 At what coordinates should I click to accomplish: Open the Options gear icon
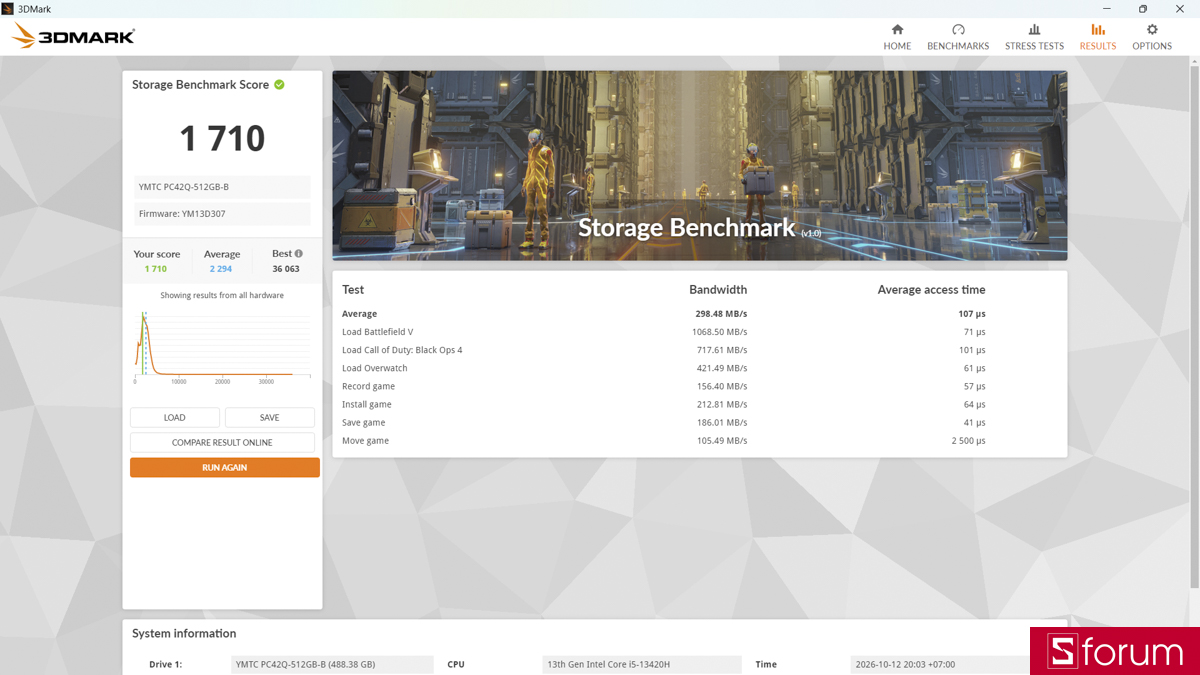click(1152, 30)
